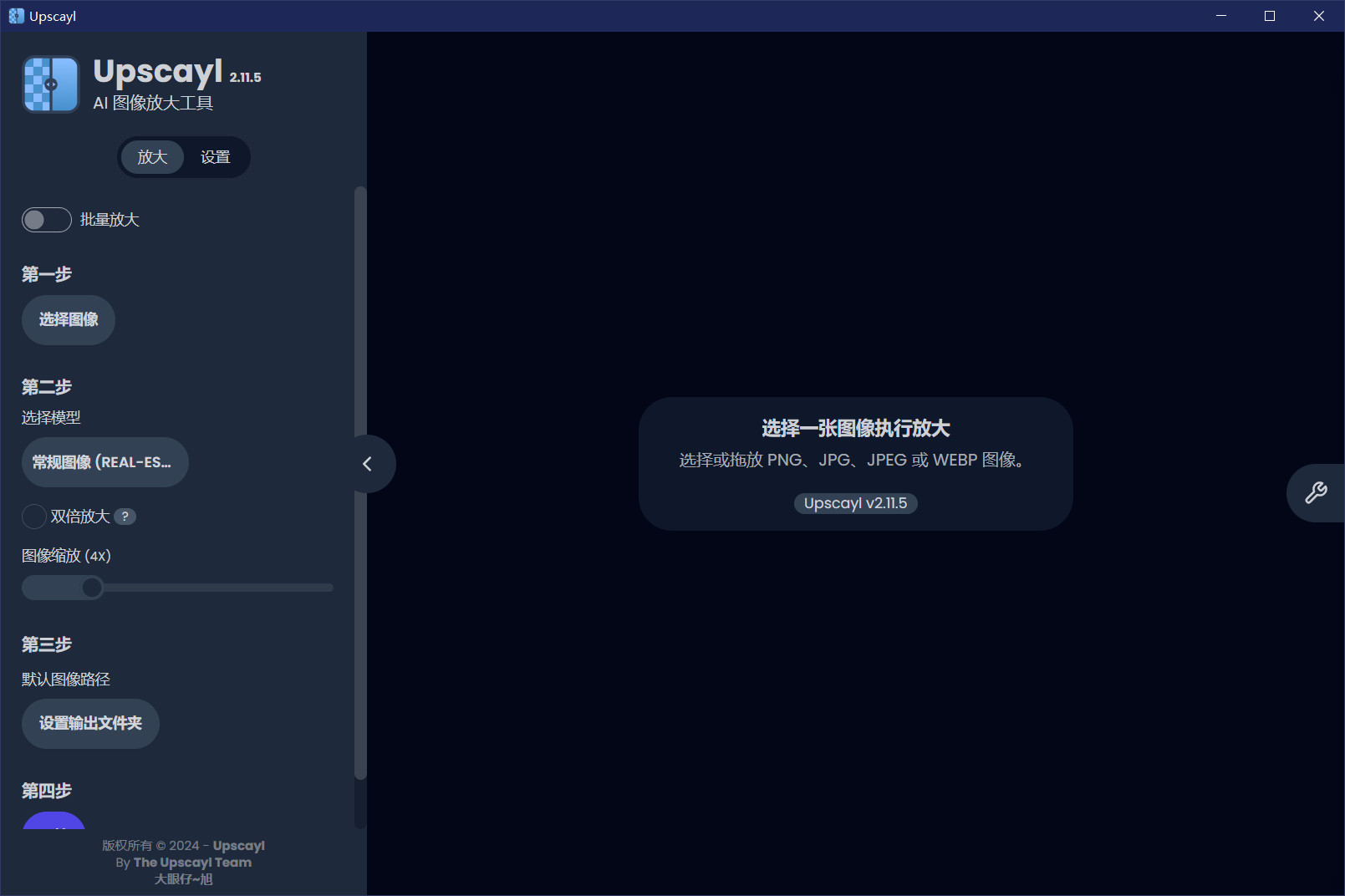Click the 第三步 step heading
This screenshot has height=896, width=1345.
47,644
